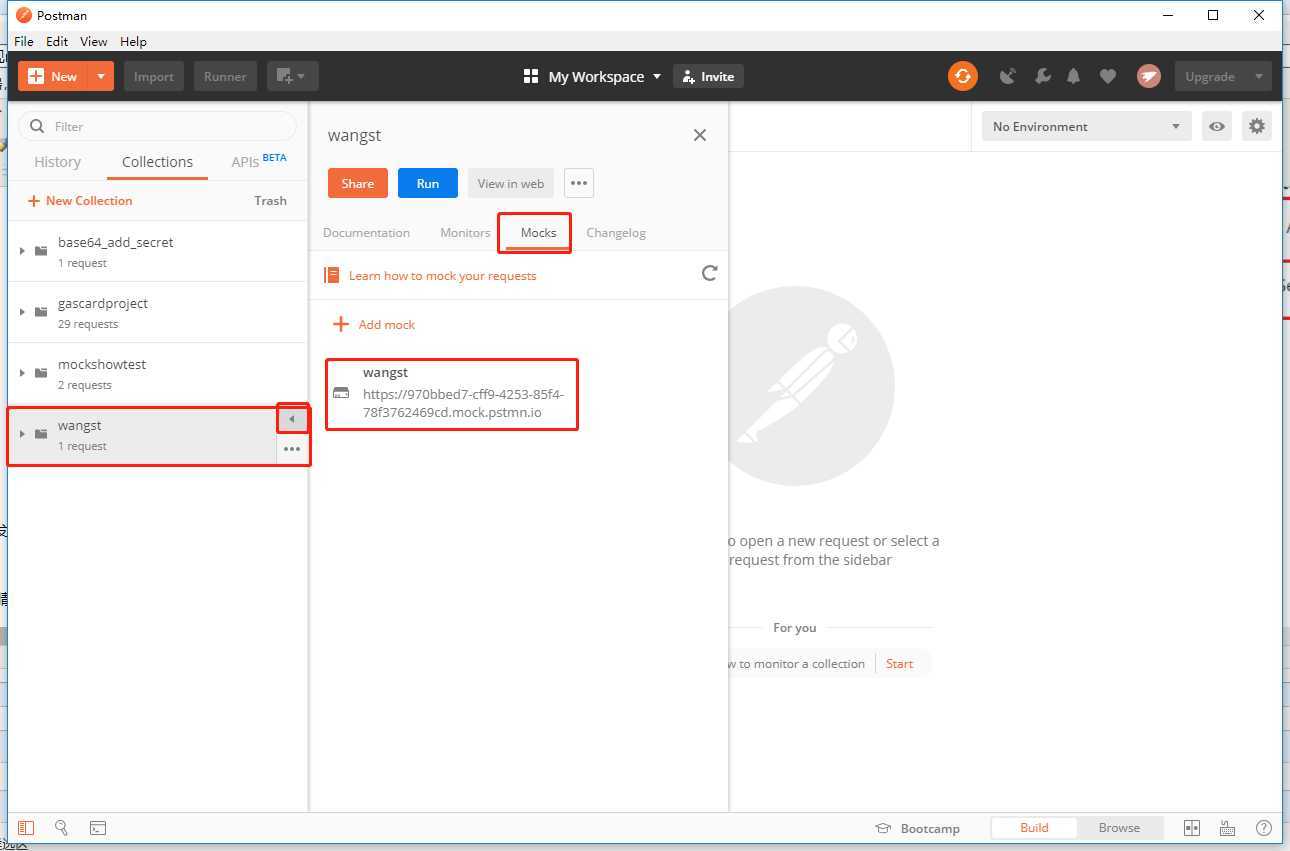The height and width of the screenshot is (851, 1290).
Task: Open the Documentation tab
Action: (366, 233)
